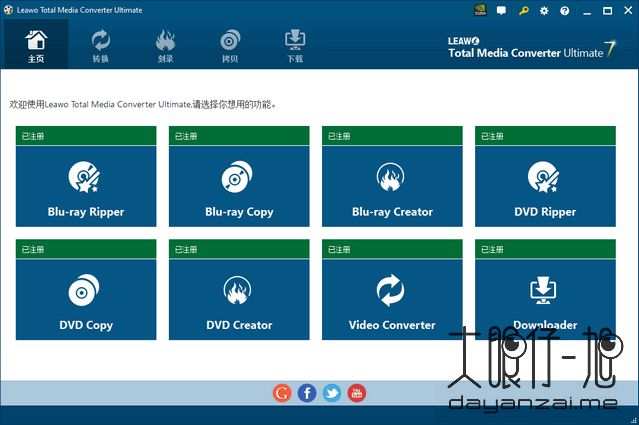Click the NVIDIA CUDA acceleration icon

(x=480, y=10)
